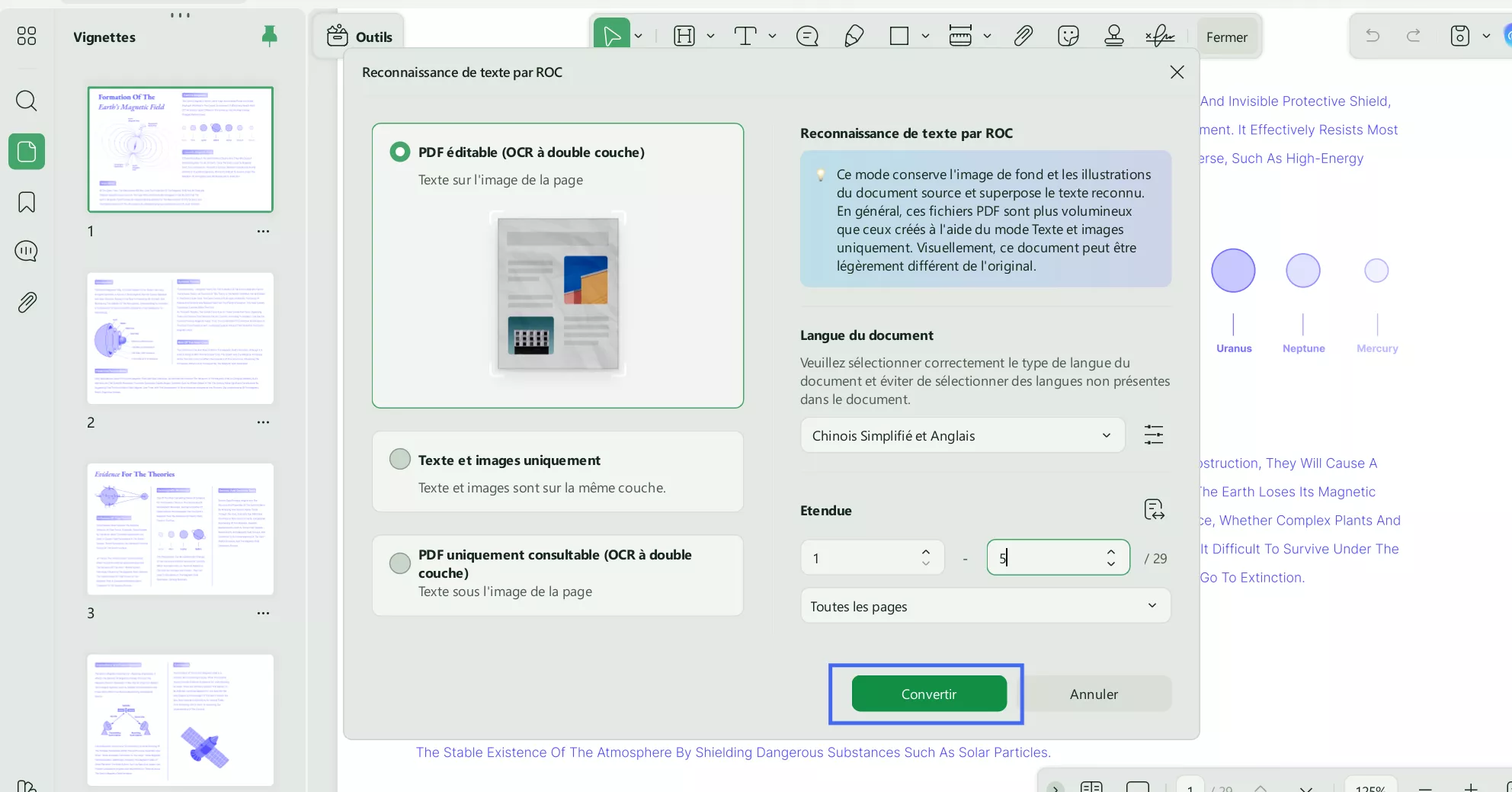Open advanced language settings sliders icon
Screen dimensions: 1512x792
1154,435
